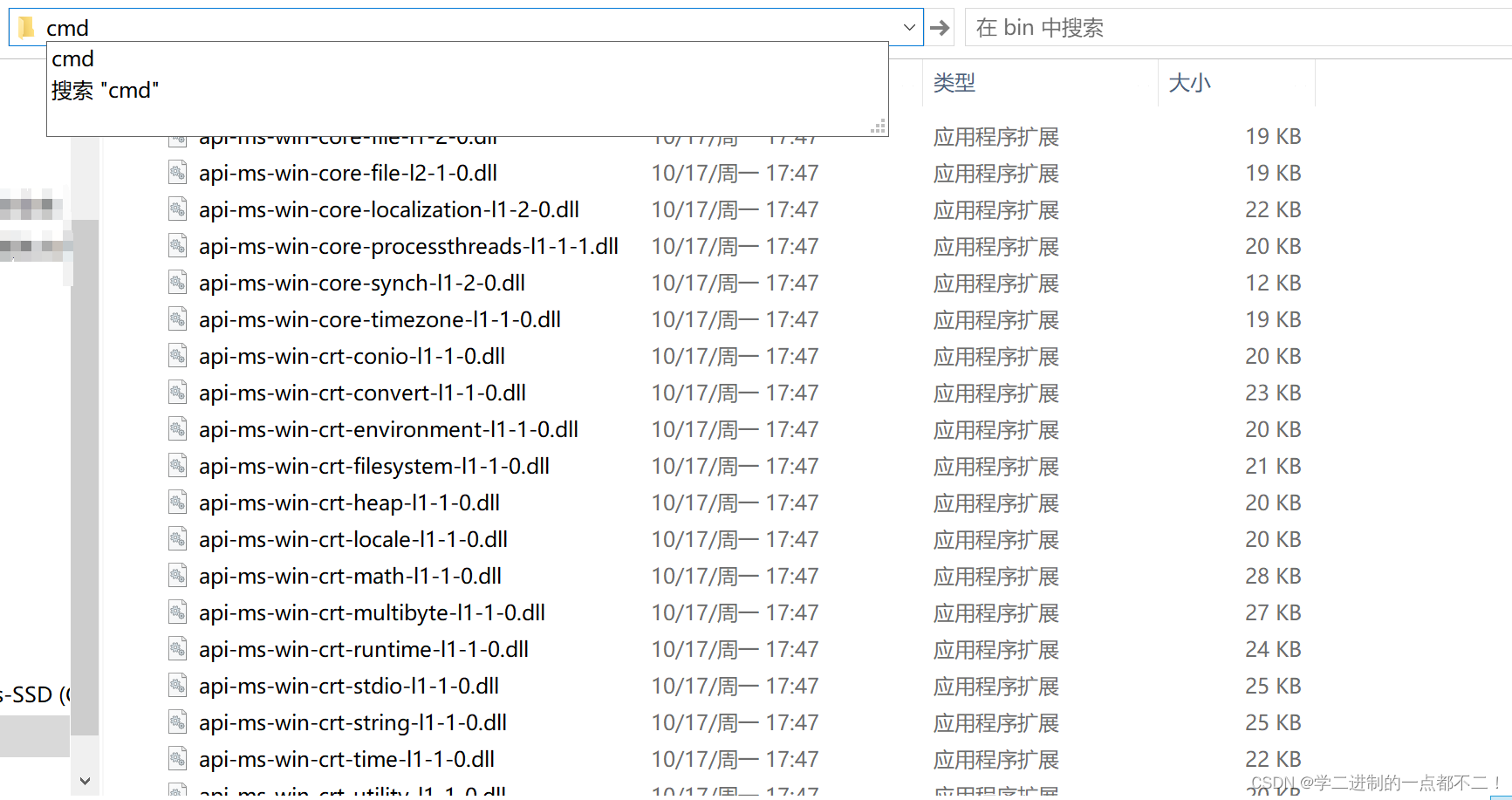The image size is (1512, 800).
Task: Open the address bar history dropdown
Action: 909,27
